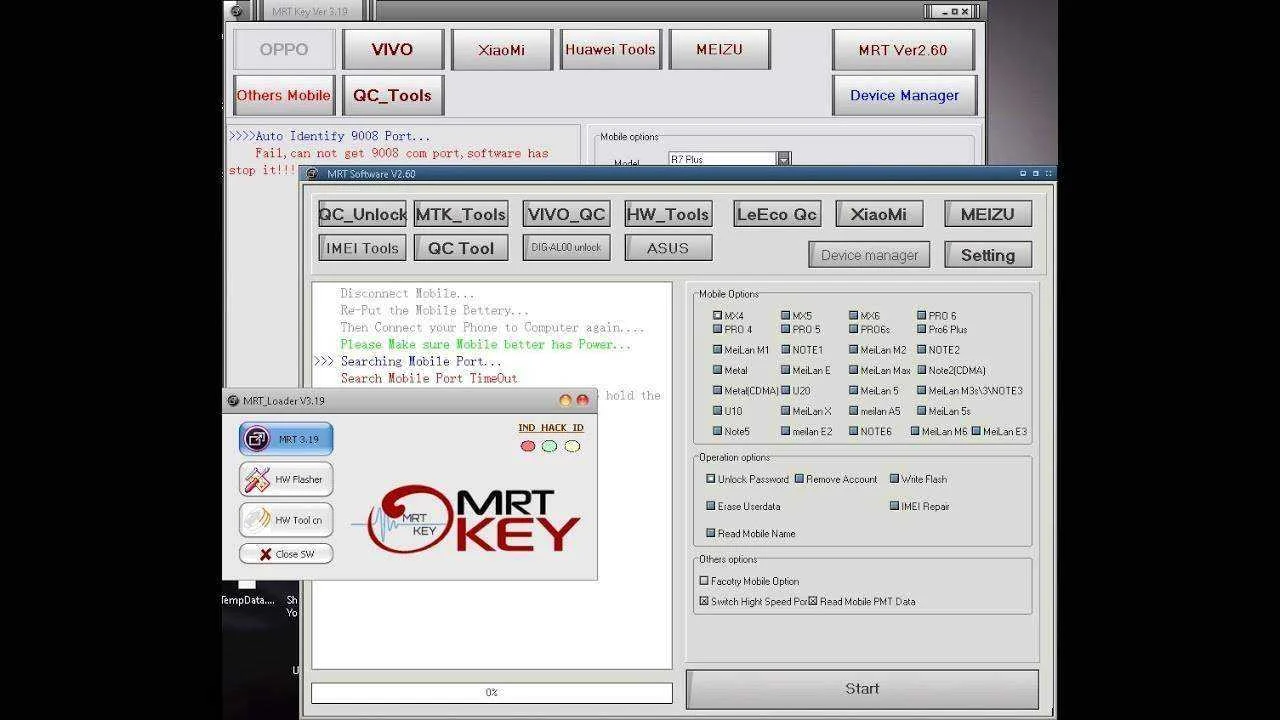Select XiaoMi in MRT Software V2.60
Screen dimensions: 1280x720
[x=879, y=214]
